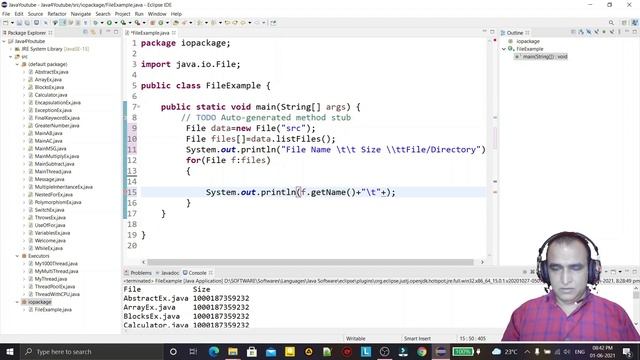
Task: Click Collapse All icon in Package Explorer
Action: coord(85,32)
